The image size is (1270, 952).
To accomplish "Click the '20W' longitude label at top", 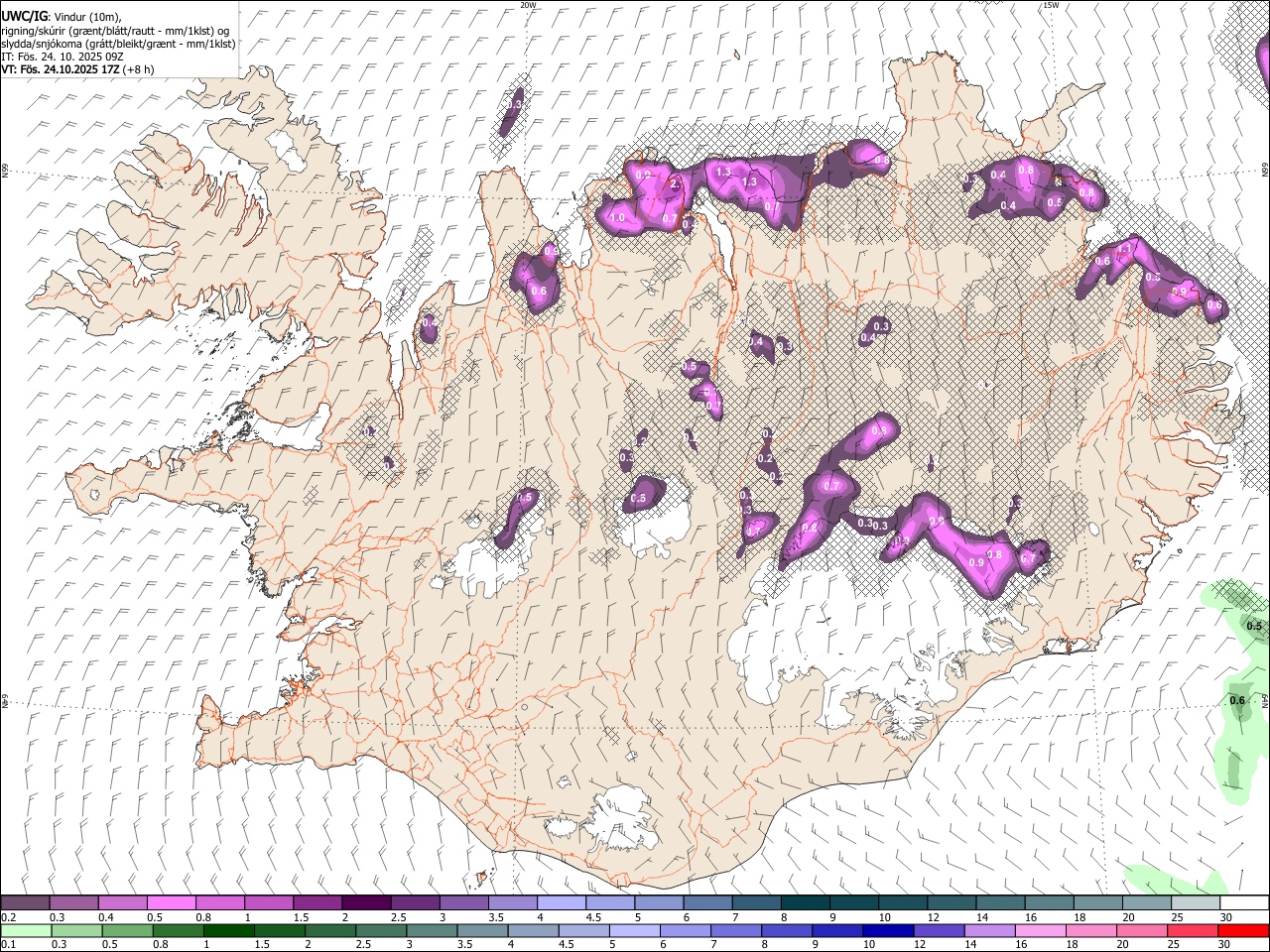I will (529, 5).
